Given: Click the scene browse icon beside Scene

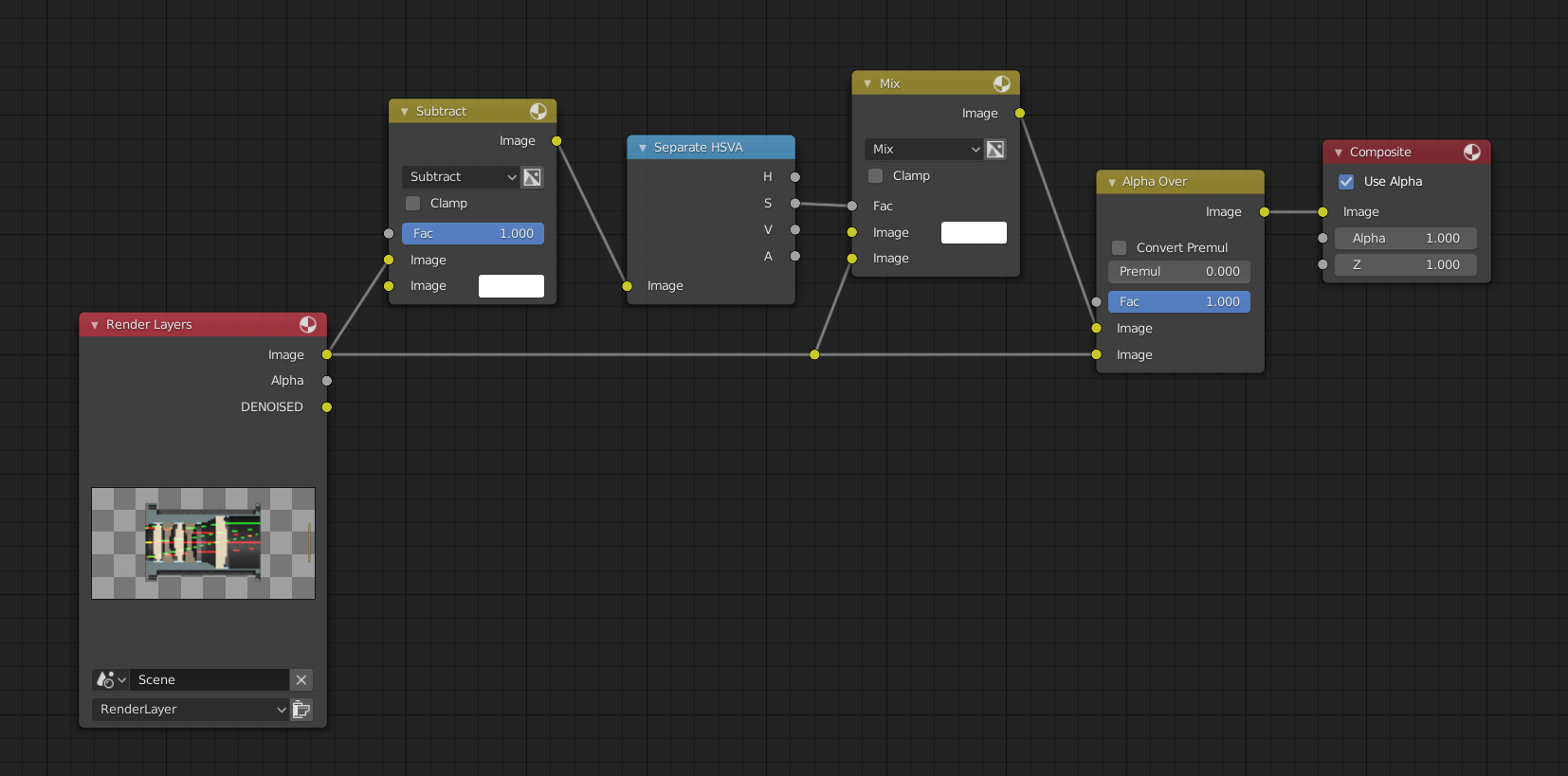Looking at the screenshot, I should tap(110, 680).
